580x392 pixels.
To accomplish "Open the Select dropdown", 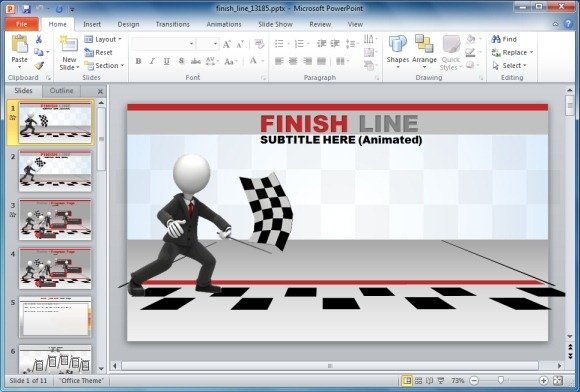I will [x=509, y=65].
